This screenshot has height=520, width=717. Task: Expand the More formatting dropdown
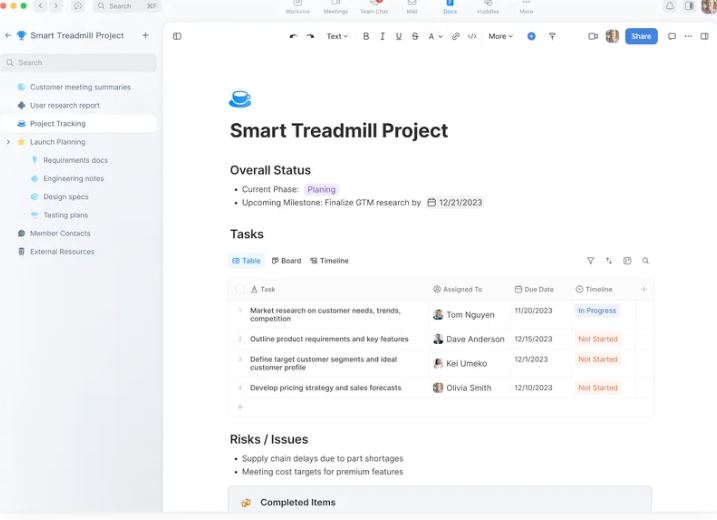(x=500, y=36)
